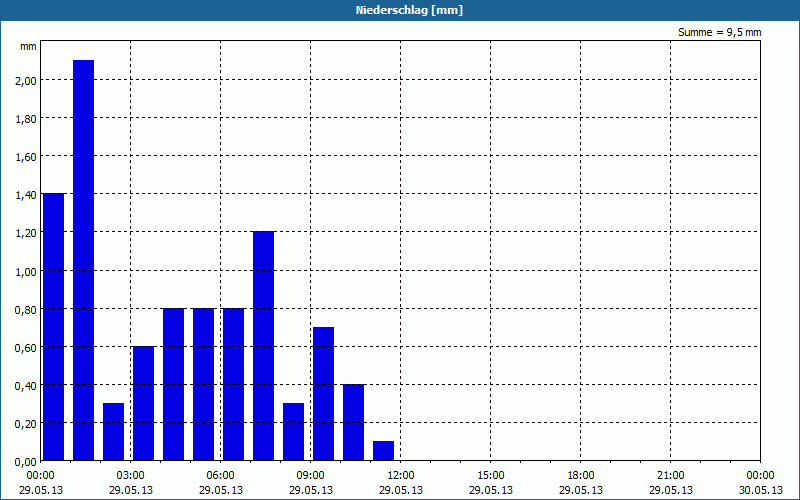
Task: Click the 09:00 time label
Action: click(x=311, y=476)
